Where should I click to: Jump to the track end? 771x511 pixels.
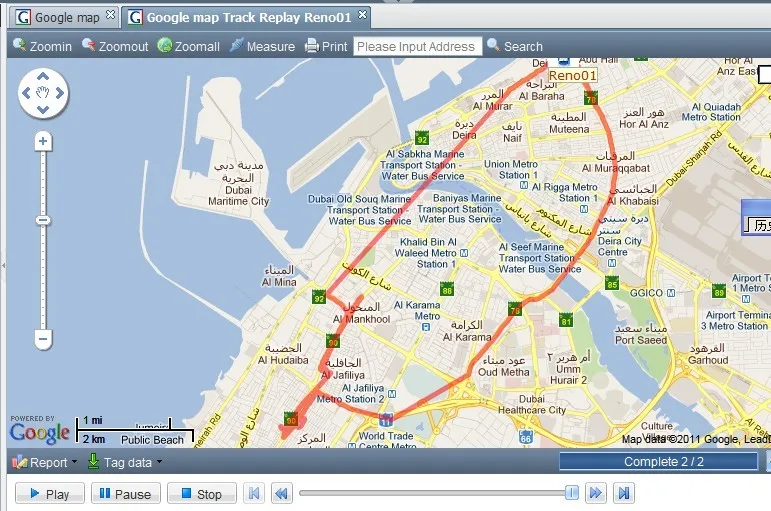click(623, 493)
